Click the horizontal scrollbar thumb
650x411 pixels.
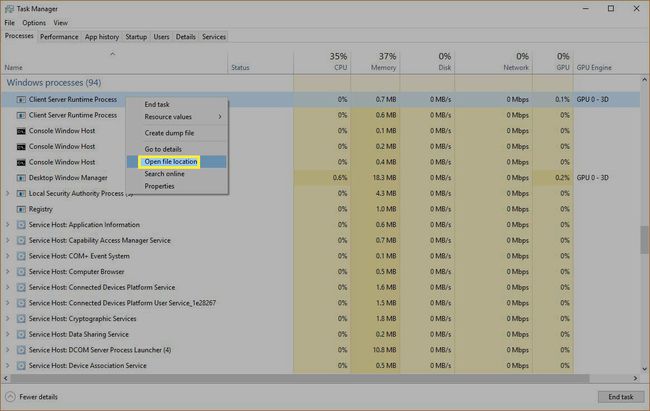pos(299,379)
